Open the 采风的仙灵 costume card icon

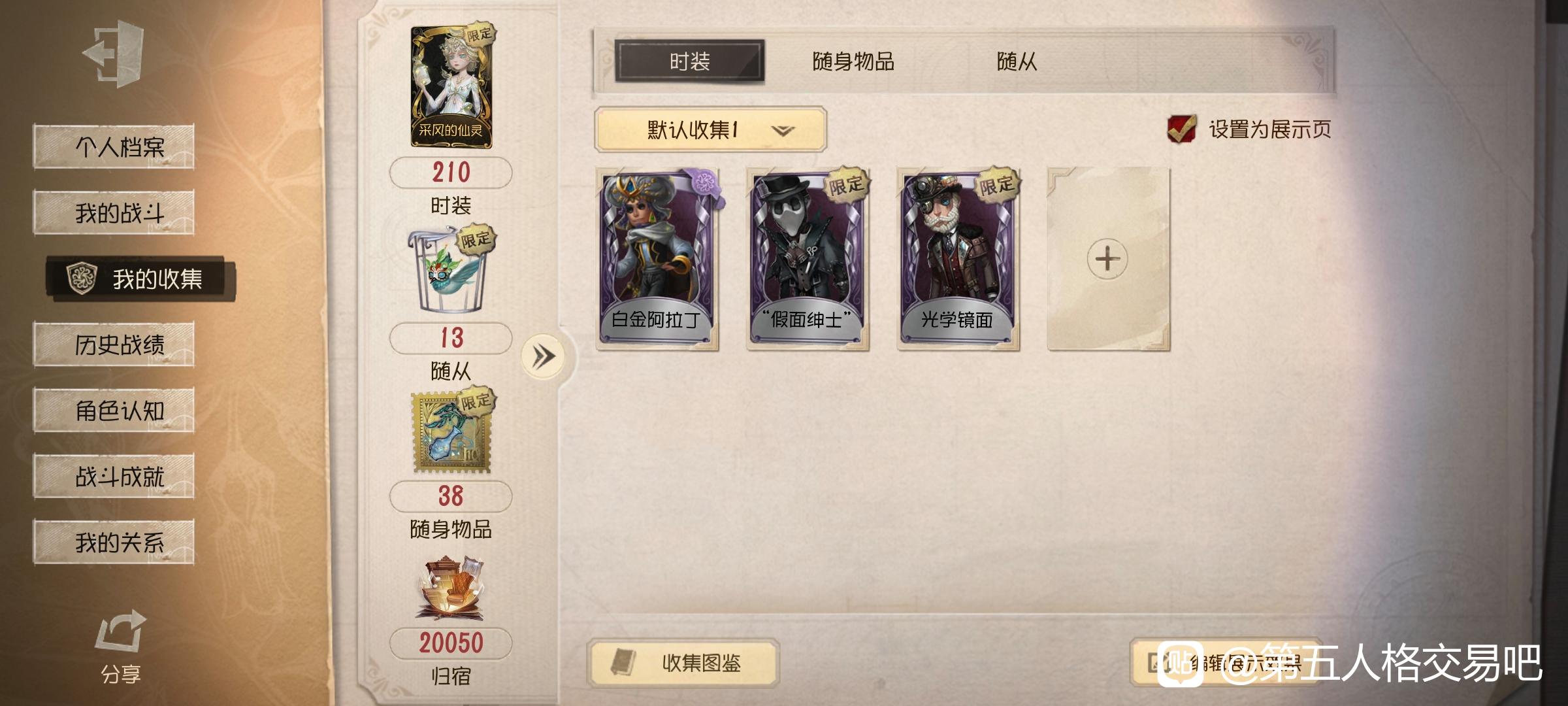pyautogui.click(x=453, y=86)
